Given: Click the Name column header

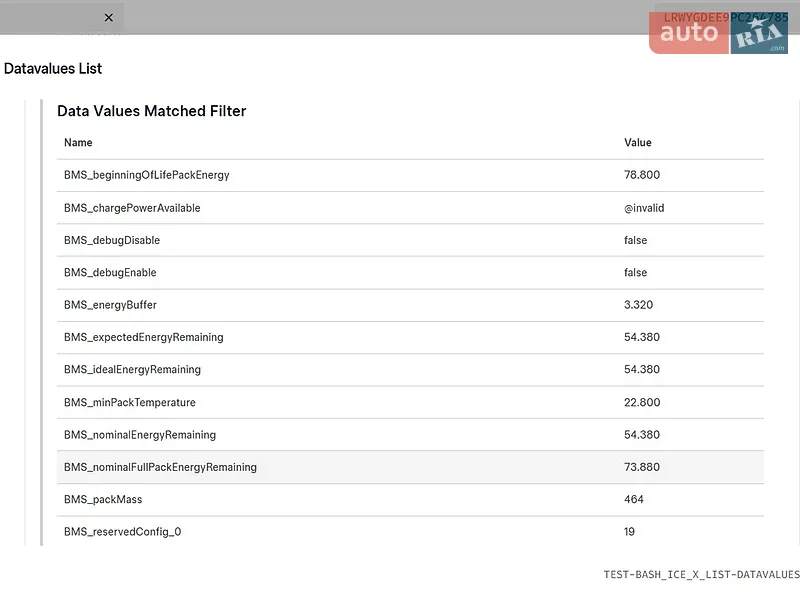Looking at the screenshot, I should 78,142.
